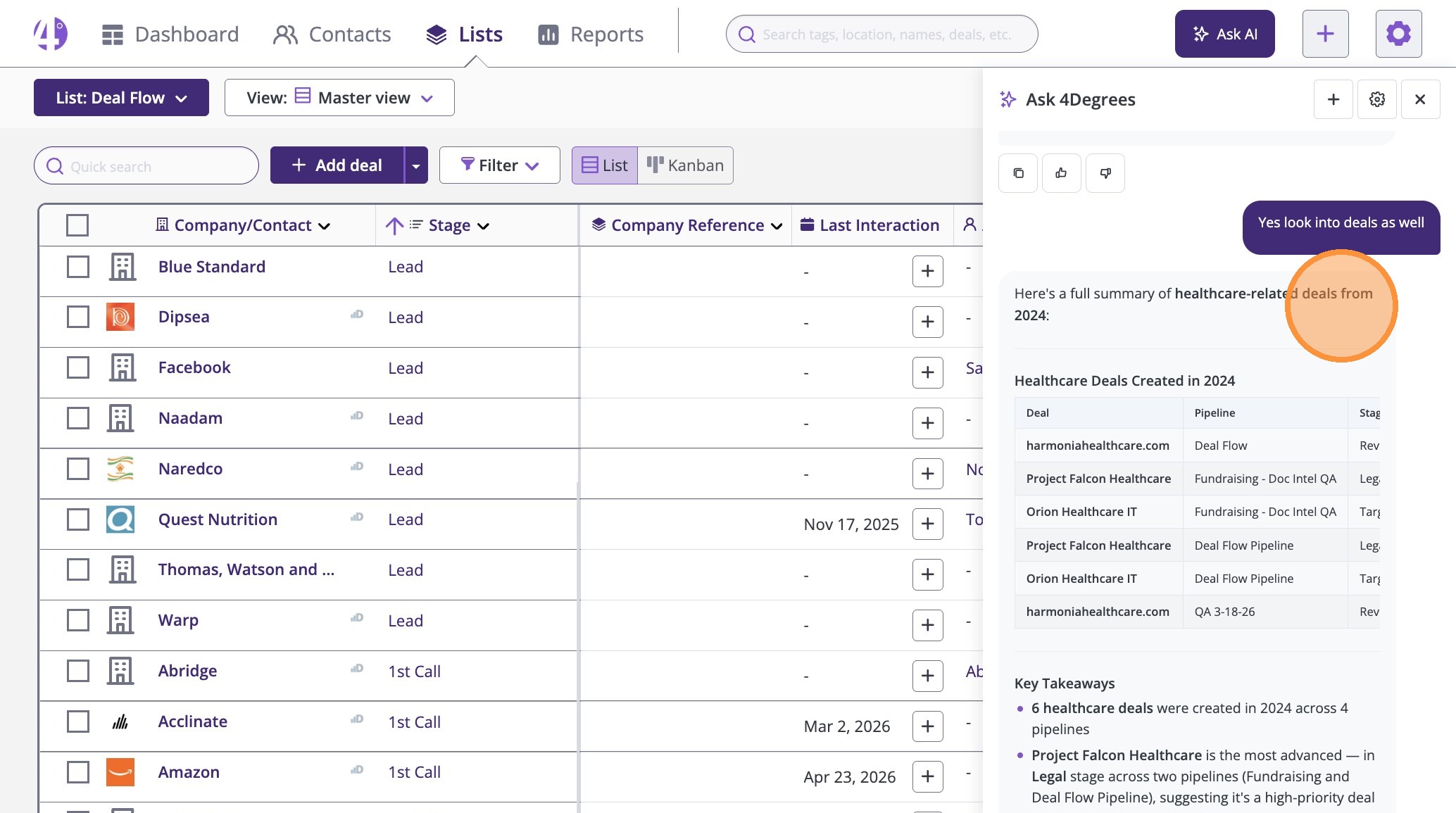Select the Amazon row checkbox
The height and width of the screenshot is (813, 1456).
tap(78, 772)
